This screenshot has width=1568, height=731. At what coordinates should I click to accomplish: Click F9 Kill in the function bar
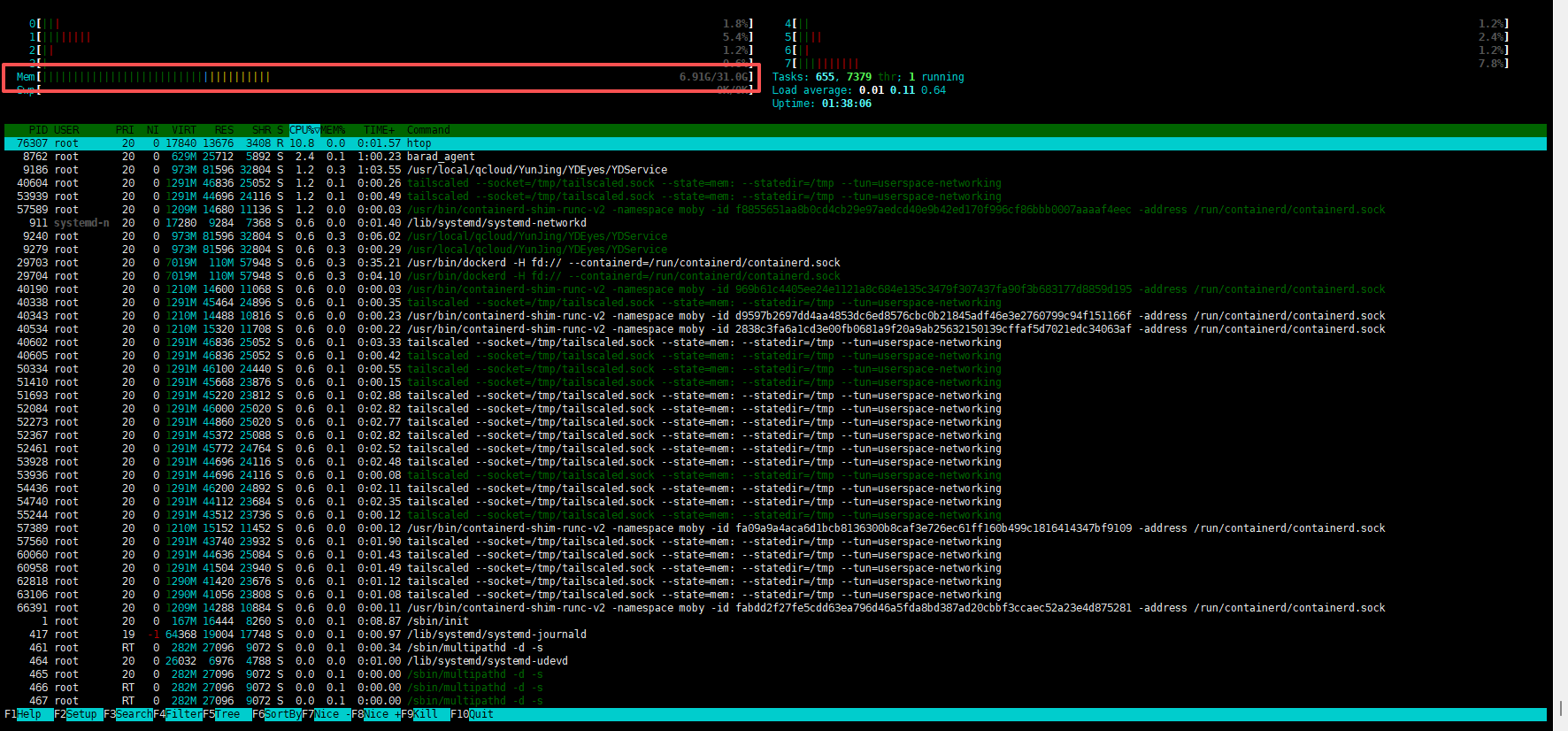[x=426, y=714]
